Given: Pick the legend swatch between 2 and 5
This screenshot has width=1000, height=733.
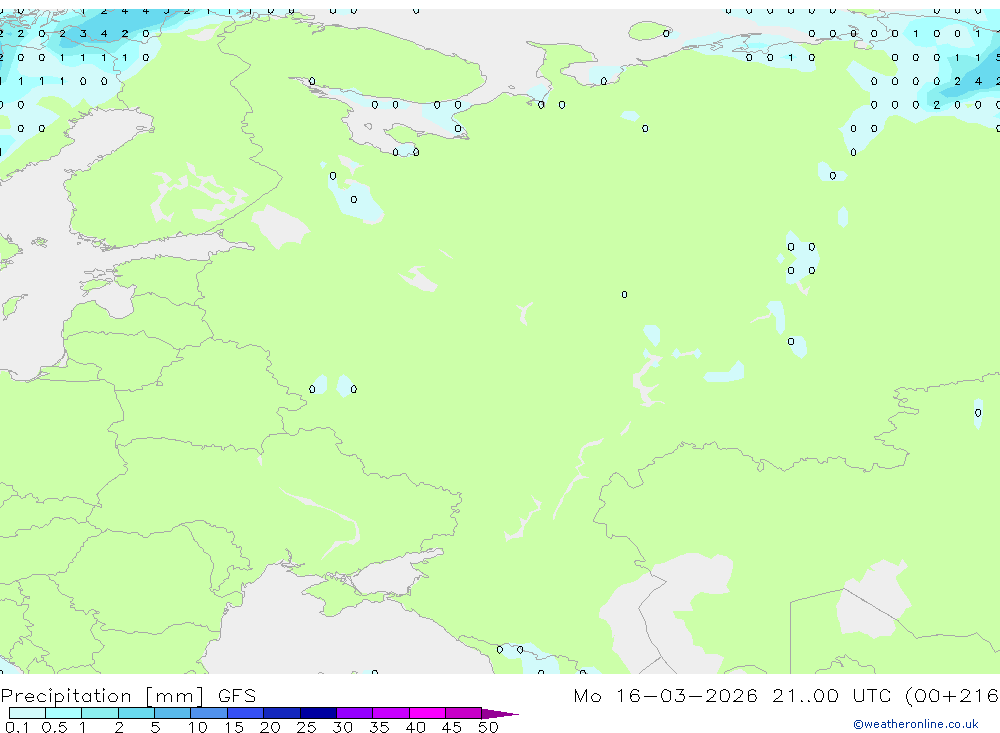Looking at the screenshot, I should [x=136, y=713].
